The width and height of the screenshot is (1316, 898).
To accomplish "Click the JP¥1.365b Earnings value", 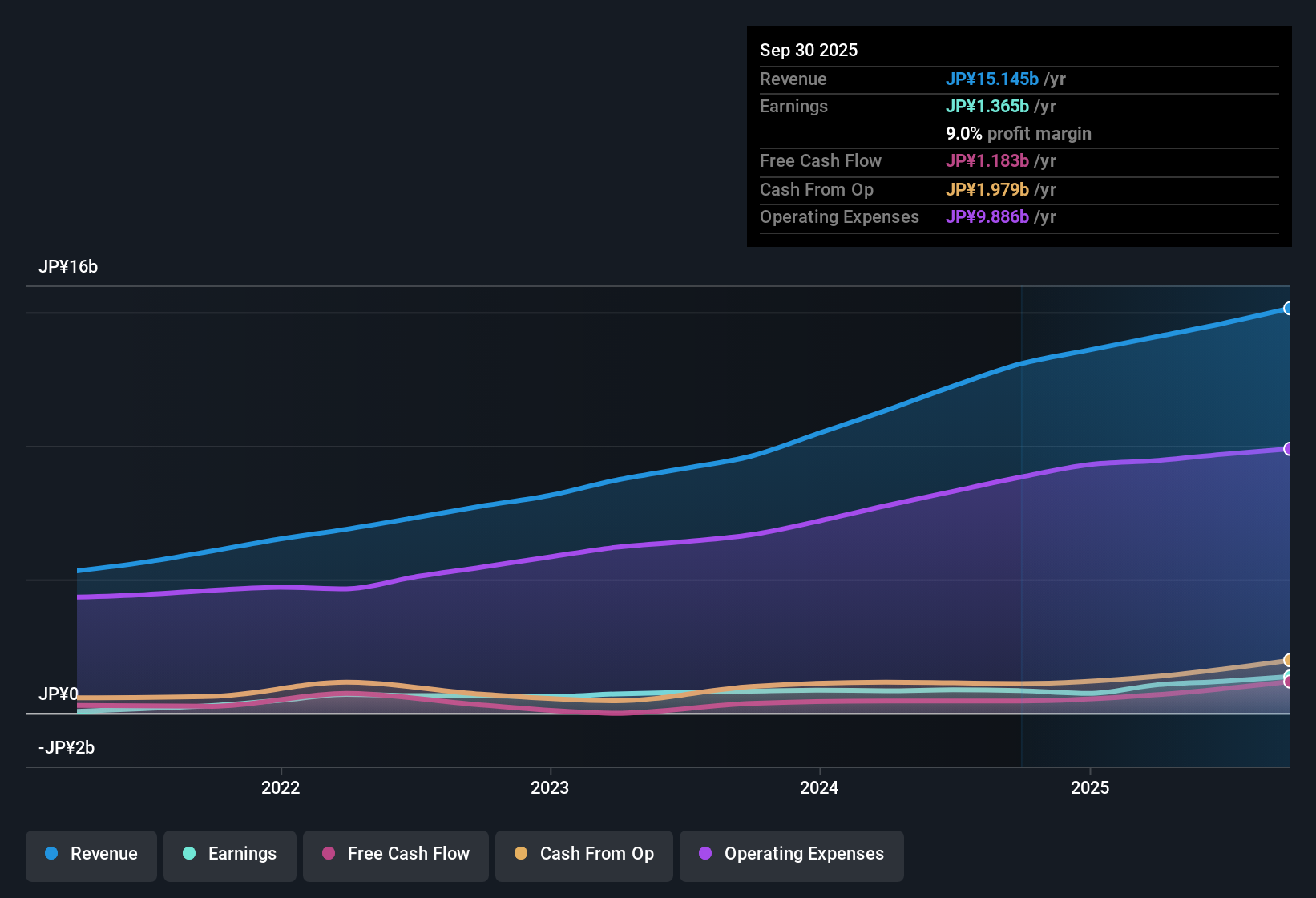I will tap(988, 106).
